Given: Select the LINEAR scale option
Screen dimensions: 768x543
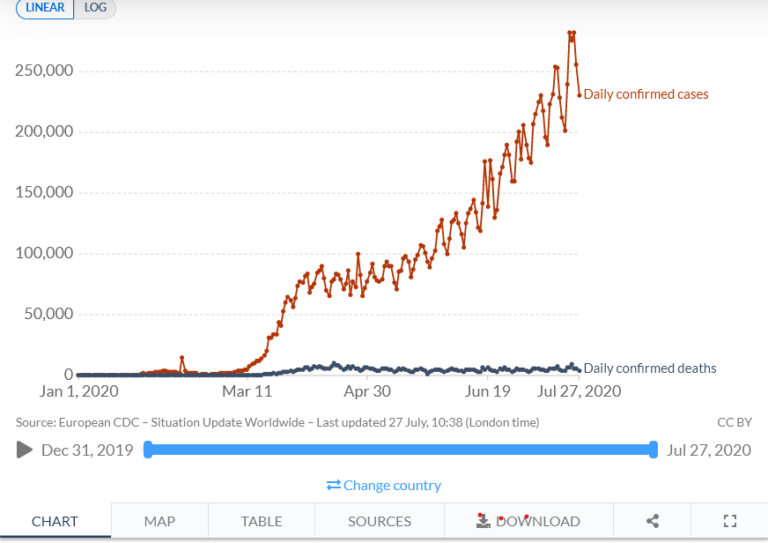Looking at the screenshot, I should (45, 7).
